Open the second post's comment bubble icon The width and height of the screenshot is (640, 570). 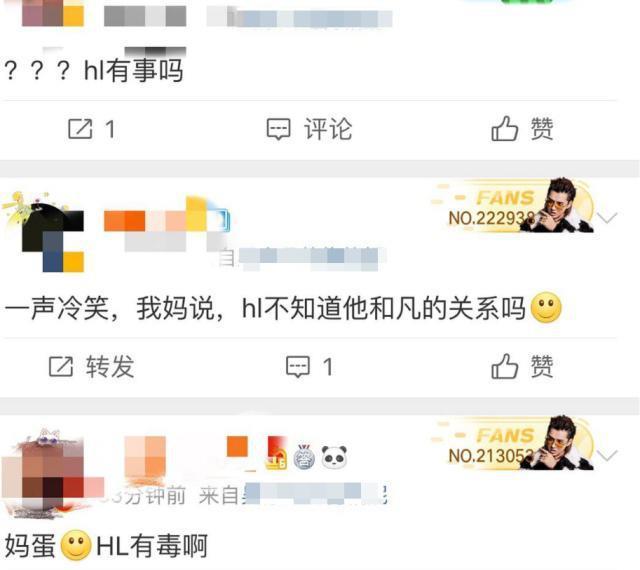click(x=298, y=366)
